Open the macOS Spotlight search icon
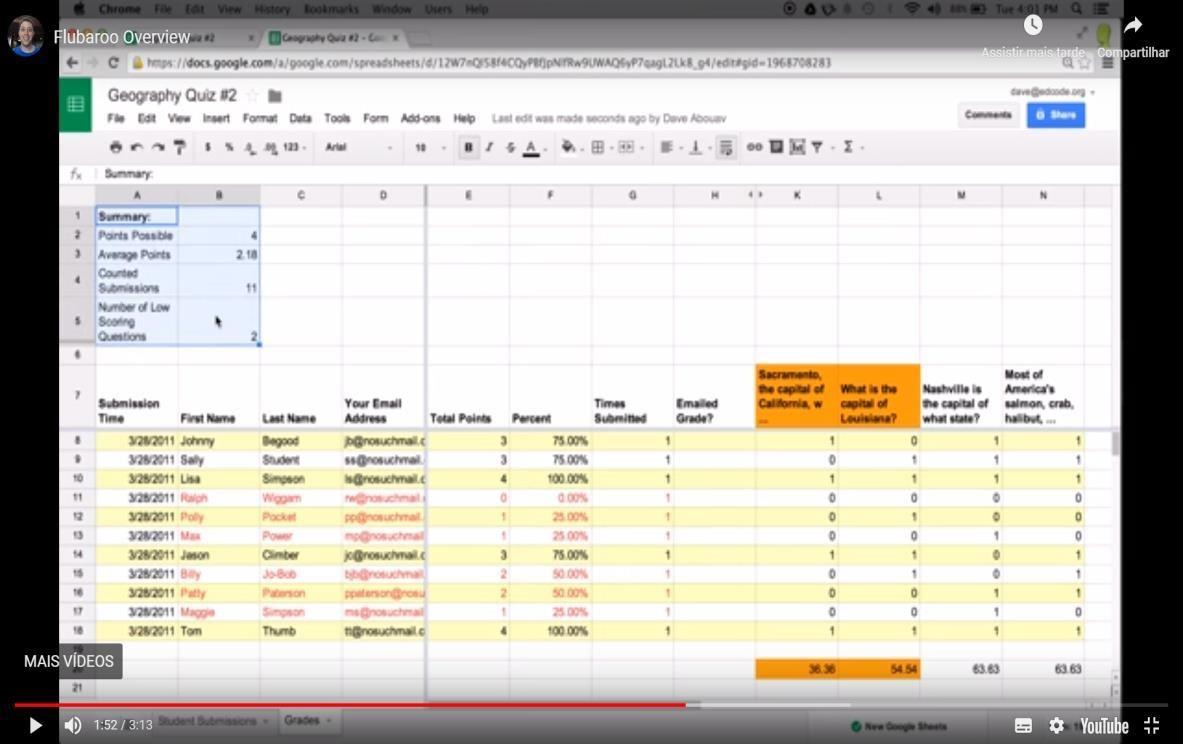 [x=1077, y=9]
